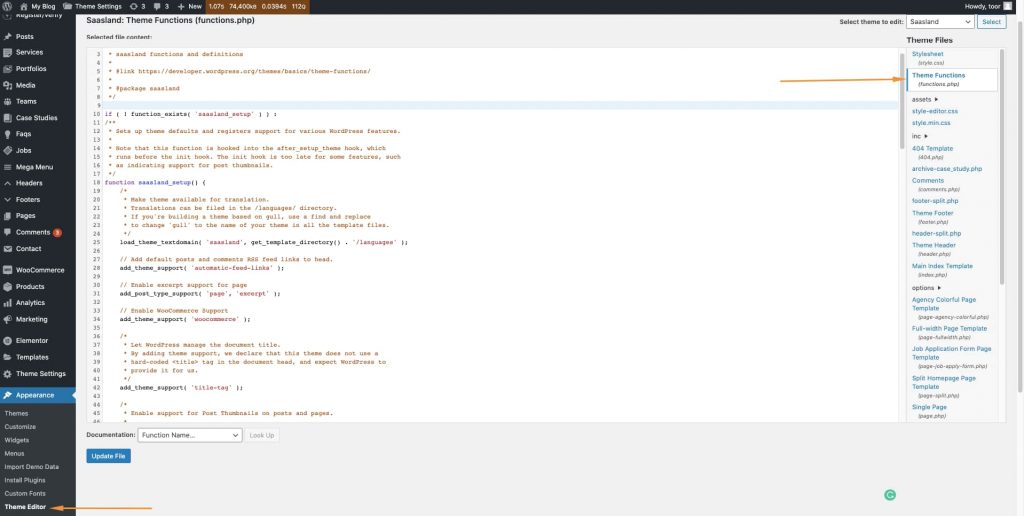Open the Theme Editor submenu item
This screenshot has width=1024, height=516.
25,507
